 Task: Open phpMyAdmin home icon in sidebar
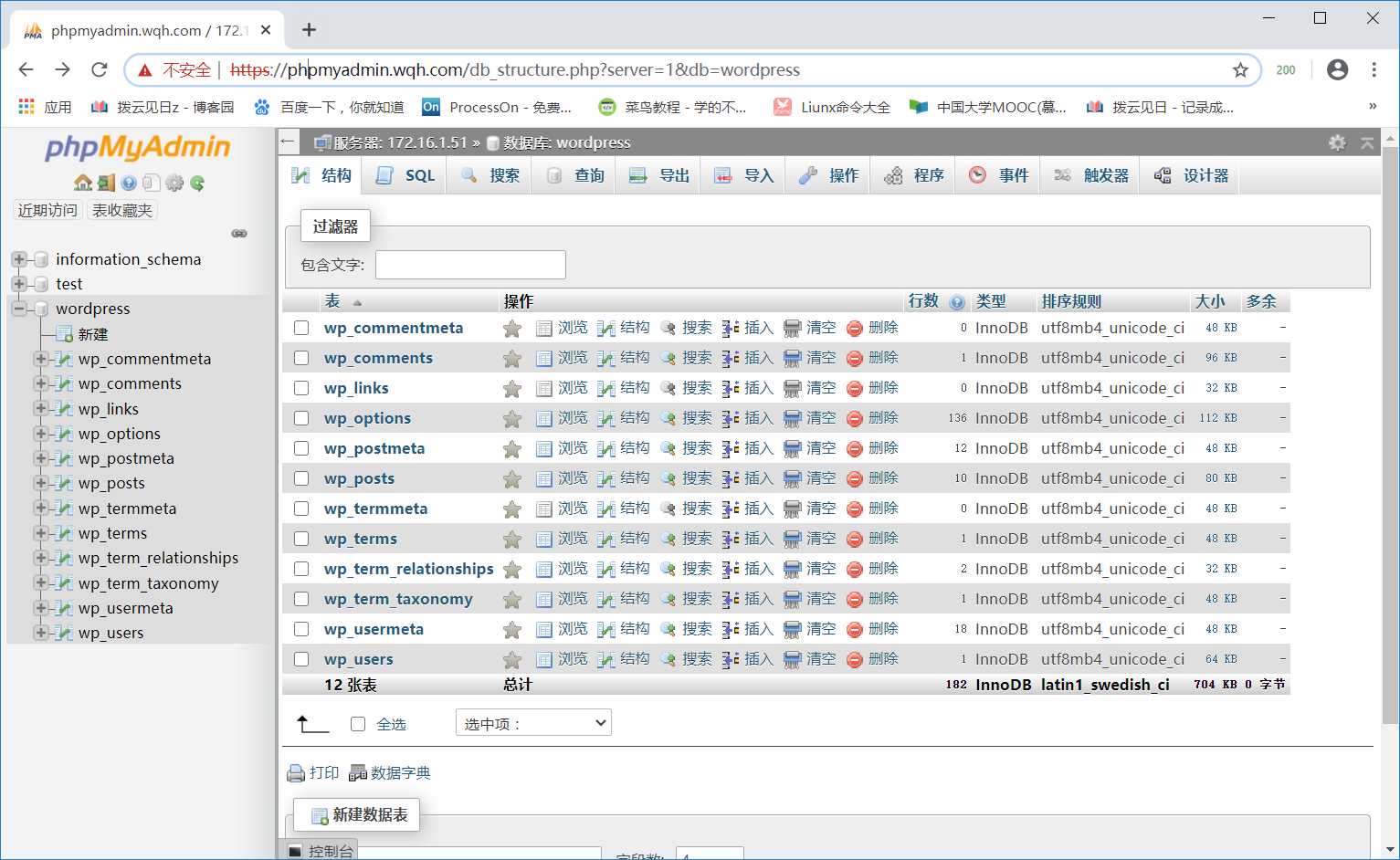point(83,183)
